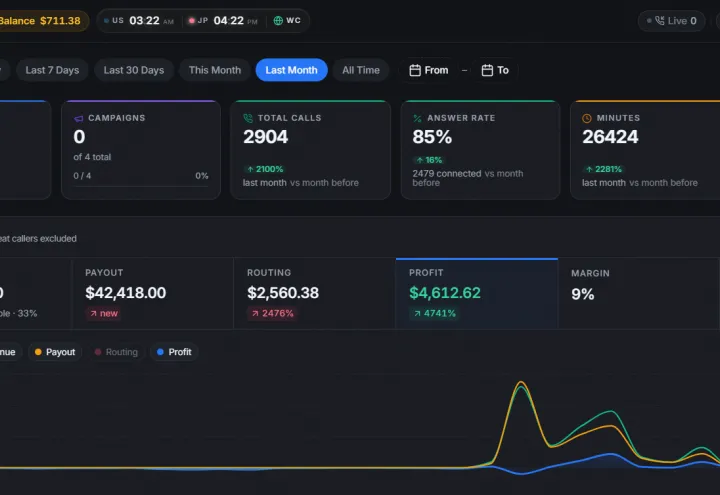Click the phone icon in Live badge
The height and width of the screenshot is (495, 720).
[x=659, y=21]
